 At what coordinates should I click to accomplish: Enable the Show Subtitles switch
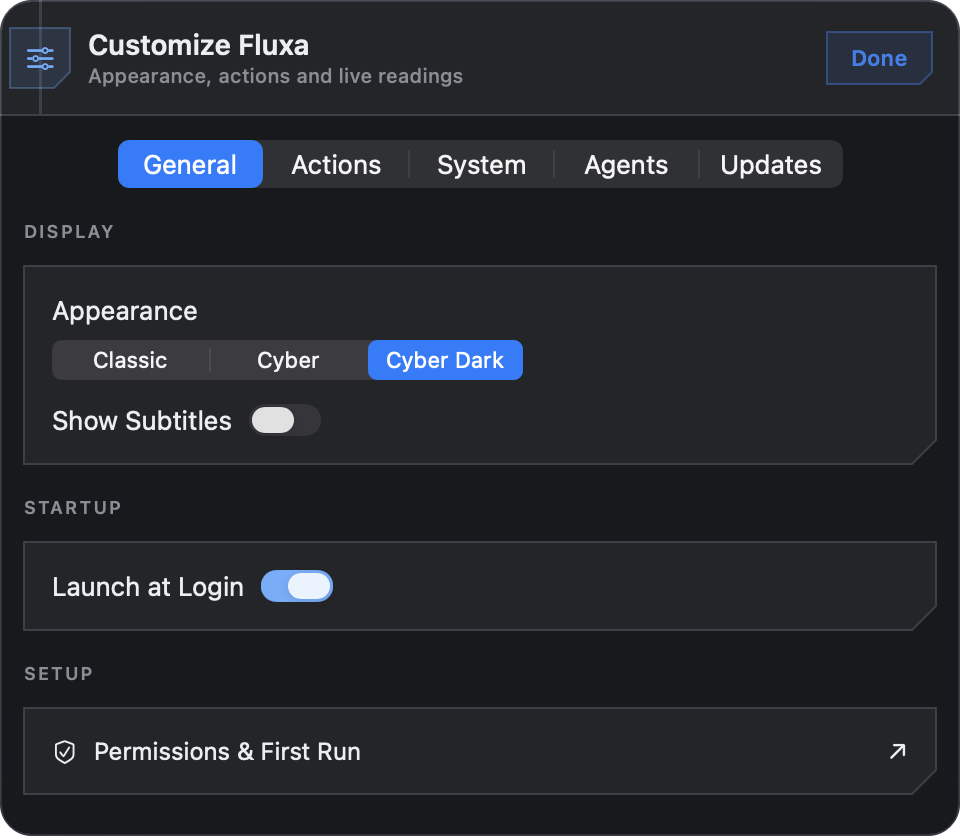click(x=285, y=420)
